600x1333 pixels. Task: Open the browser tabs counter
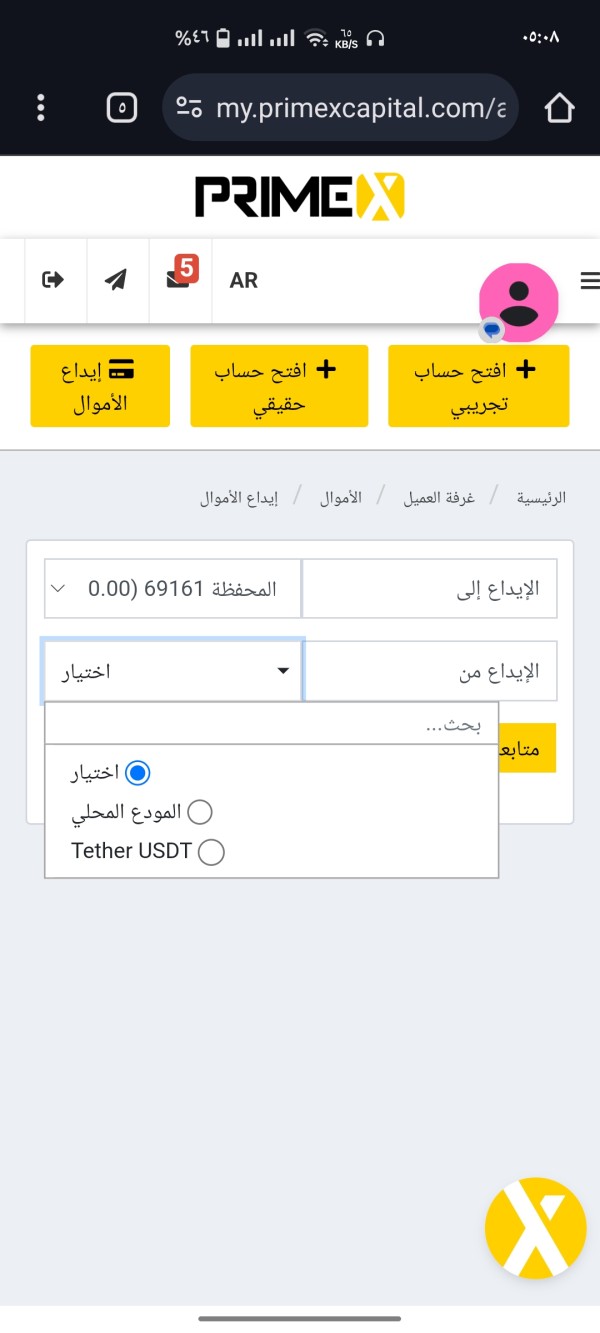pos(121,107)
